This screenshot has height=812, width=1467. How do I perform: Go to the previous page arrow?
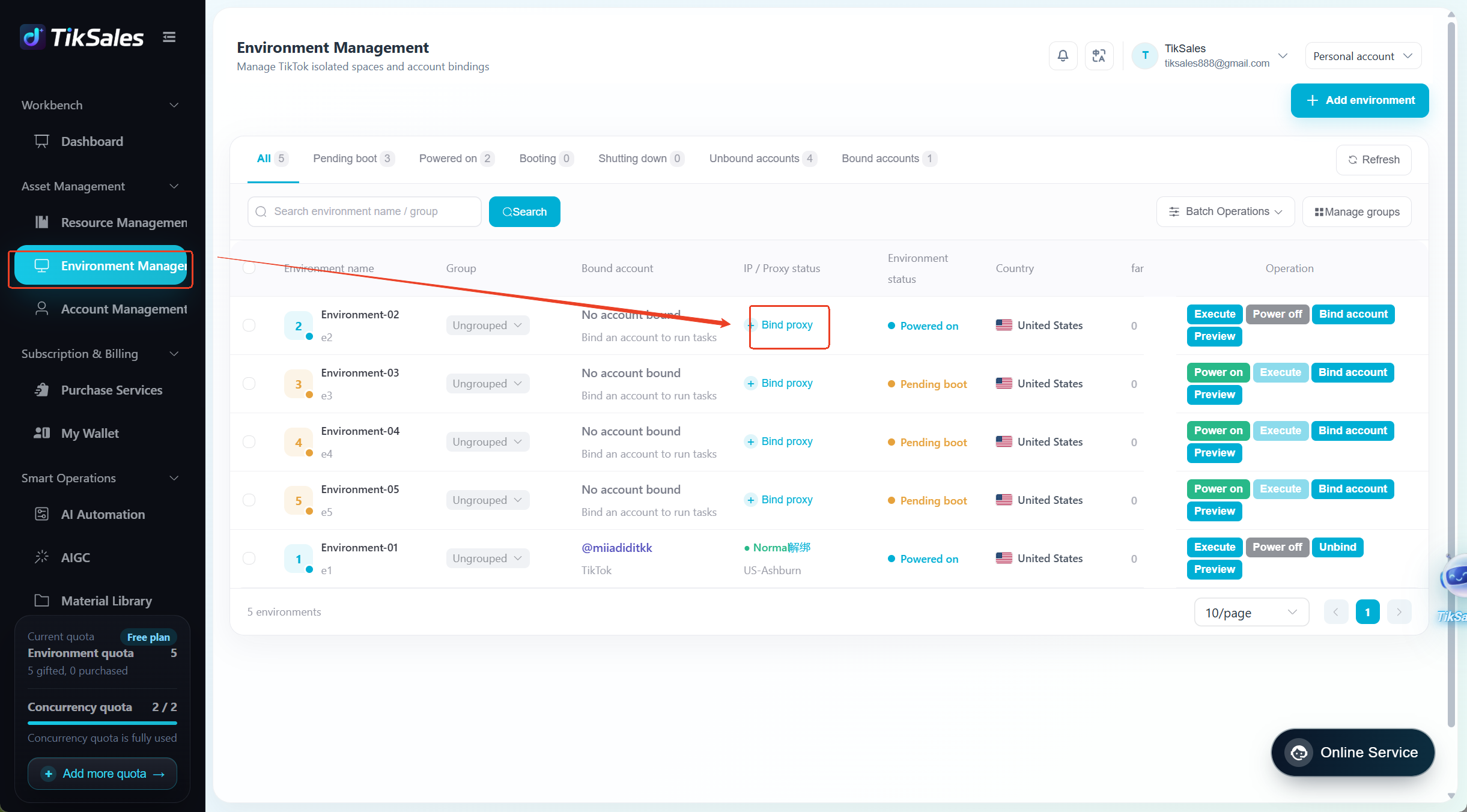point(1336,612)
